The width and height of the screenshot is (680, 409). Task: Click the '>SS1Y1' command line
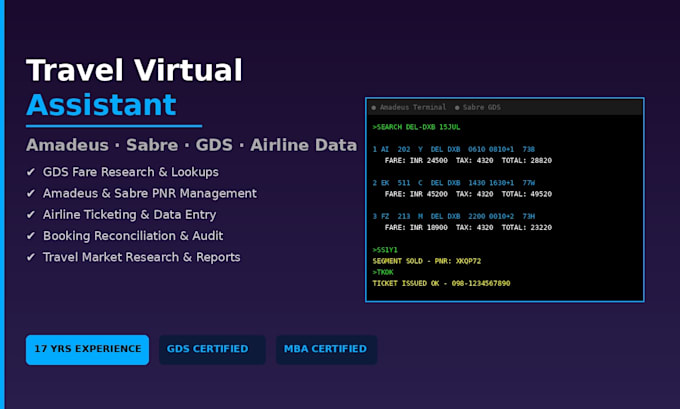[385, 250]
